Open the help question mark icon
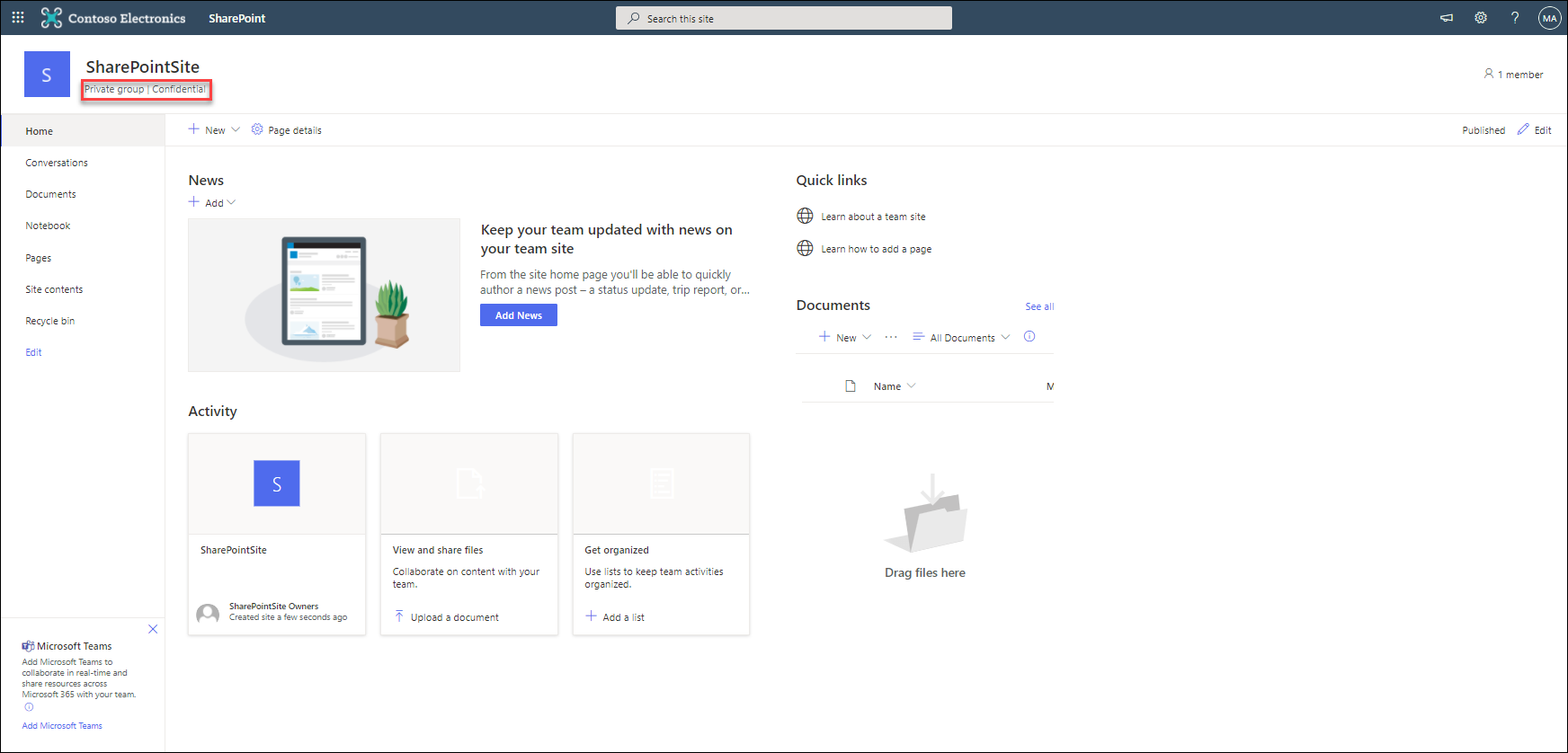Viewport: 1568px width, 753px height. tap(1515, 18)
